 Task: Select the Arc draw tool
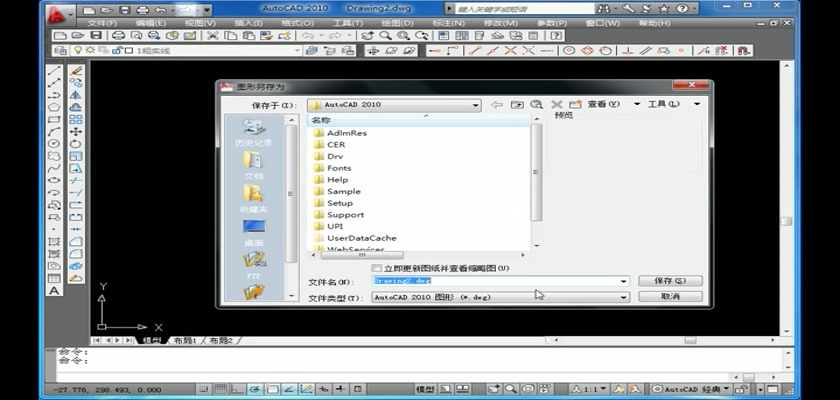(54, 131)
